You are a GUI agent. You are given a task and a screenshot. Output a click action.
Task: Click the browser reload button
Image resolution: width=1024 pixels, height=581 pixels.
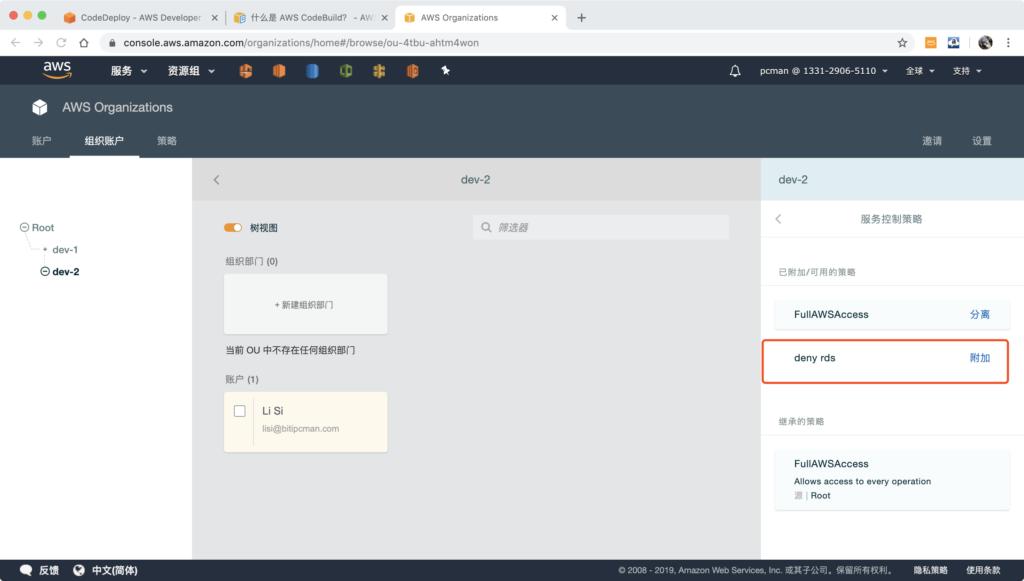[61, 42]
